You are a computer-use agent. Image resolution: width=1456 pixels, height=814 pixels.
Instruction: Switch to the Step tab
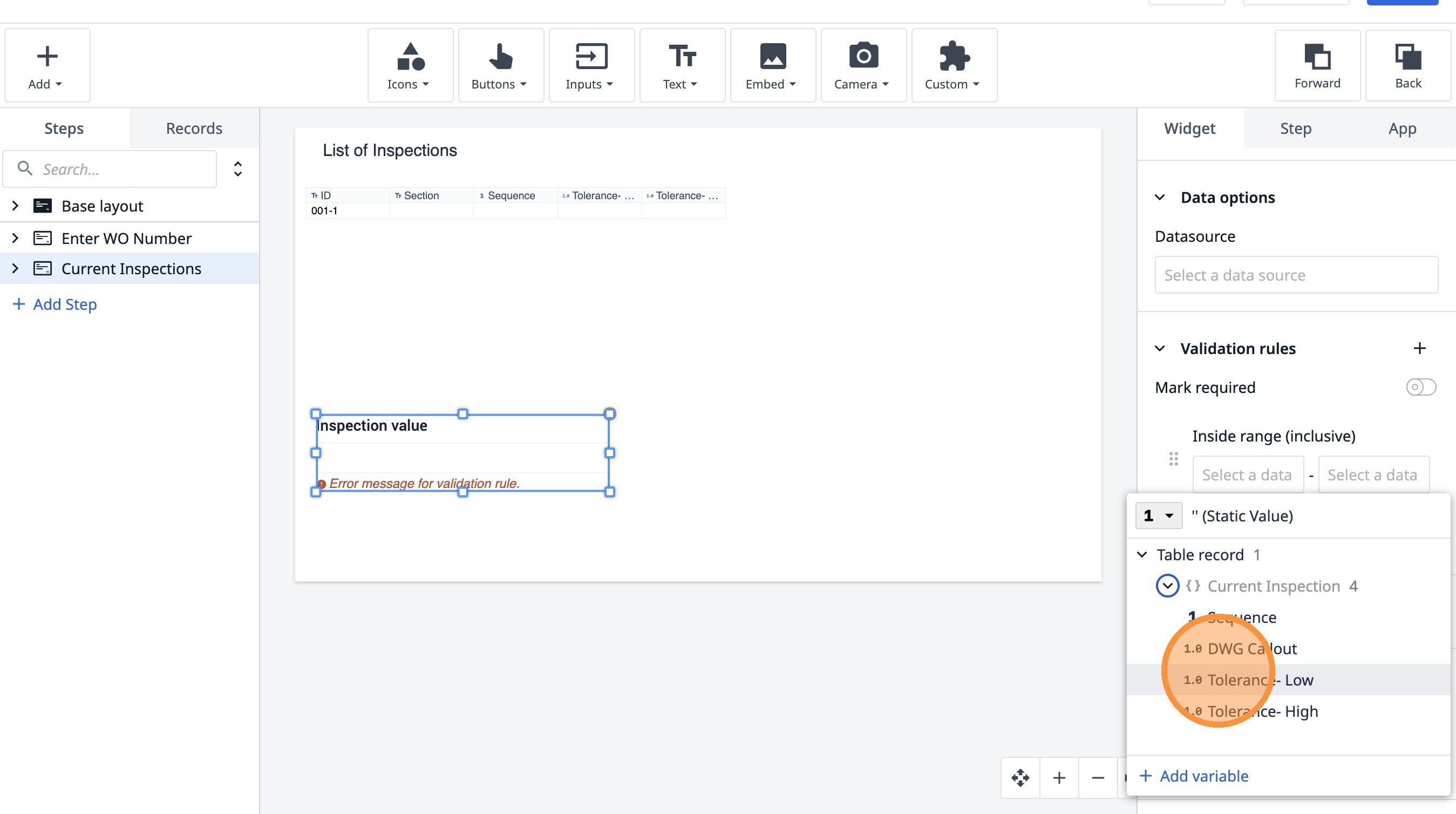(1296, 128)
